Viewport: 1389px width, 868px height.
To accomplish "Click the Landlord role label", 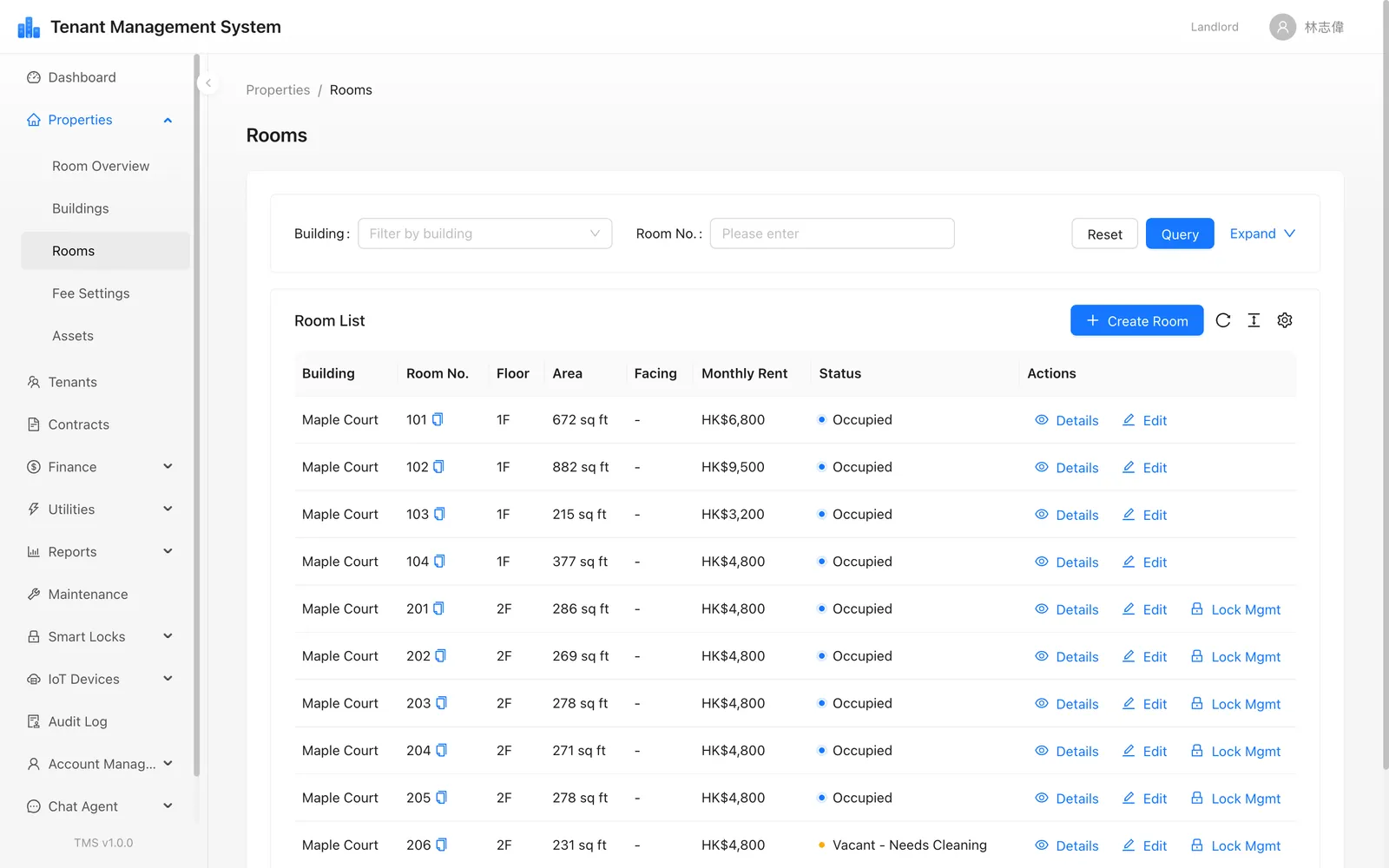I will pos(1215,27).
